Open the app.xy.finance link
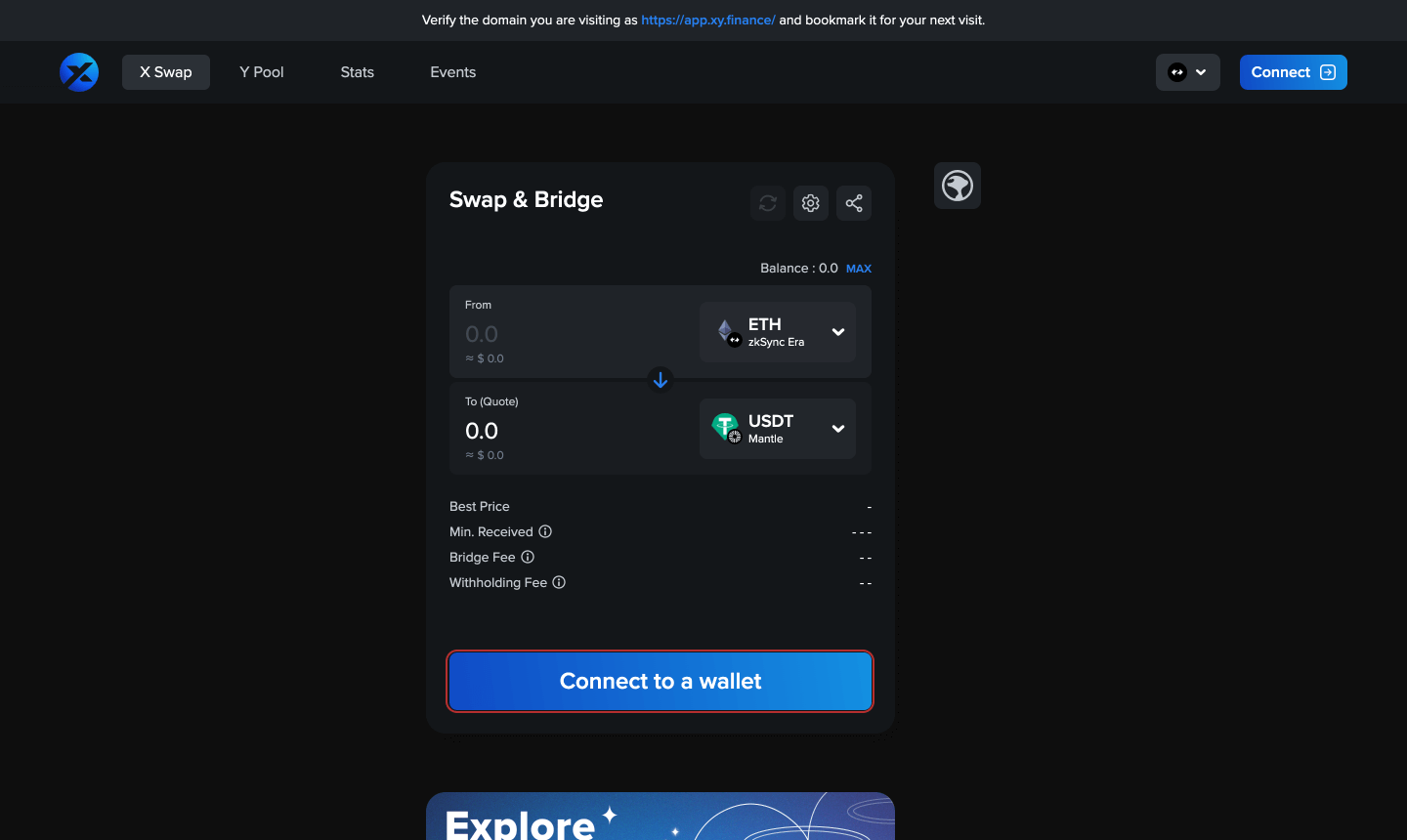 point(708,20)
